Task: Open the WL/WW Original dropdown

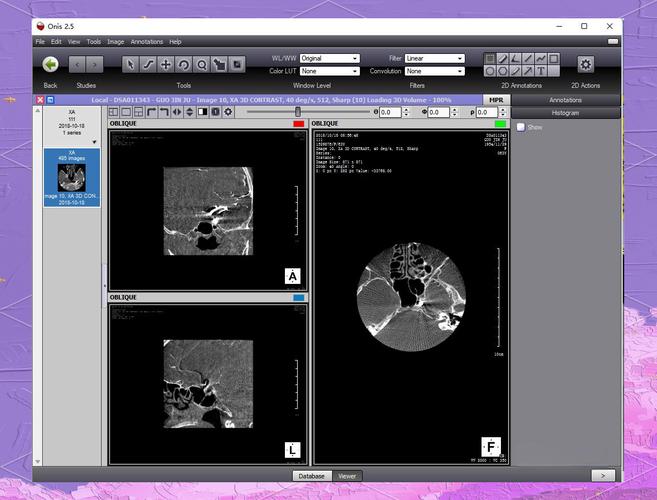Action: point(330,58)
